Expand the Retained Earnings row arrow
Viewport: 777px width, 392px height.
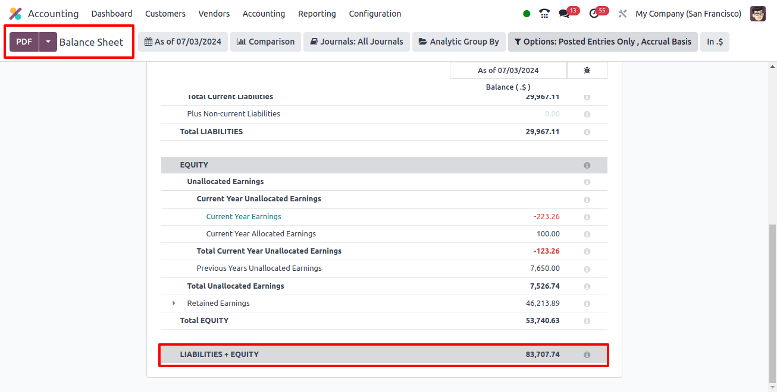point(173,303)
